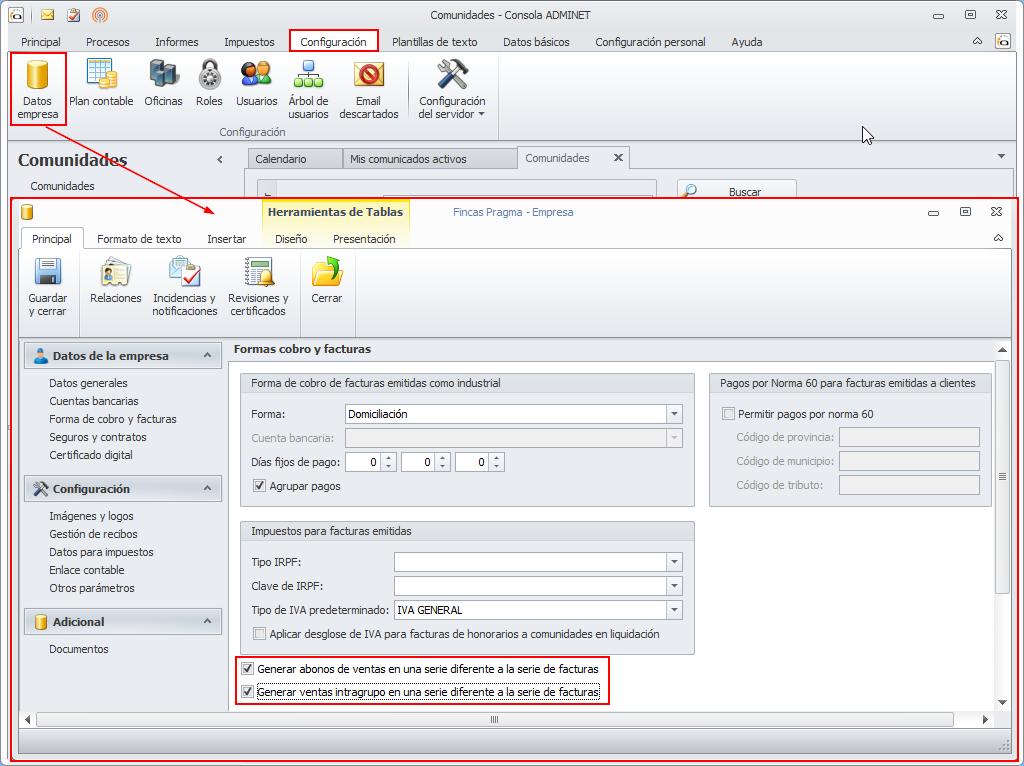
Task: Select Imágenes y logos in sidebar
Action: pyautogui.click(x=91, y=516)
